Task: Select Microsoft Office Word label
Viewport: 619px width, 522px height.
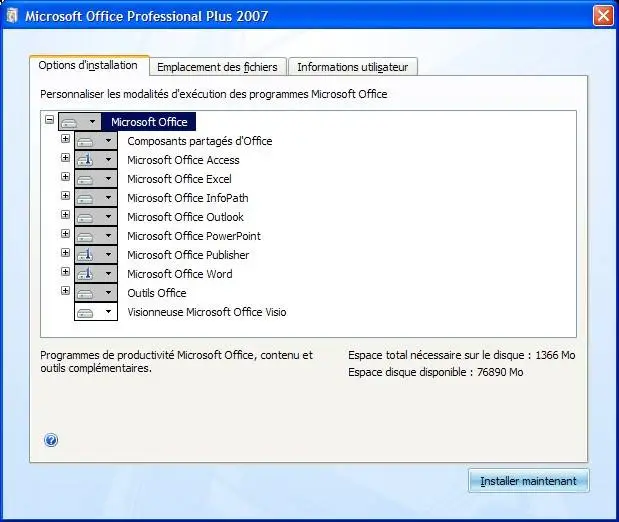Action: point(180,274)
